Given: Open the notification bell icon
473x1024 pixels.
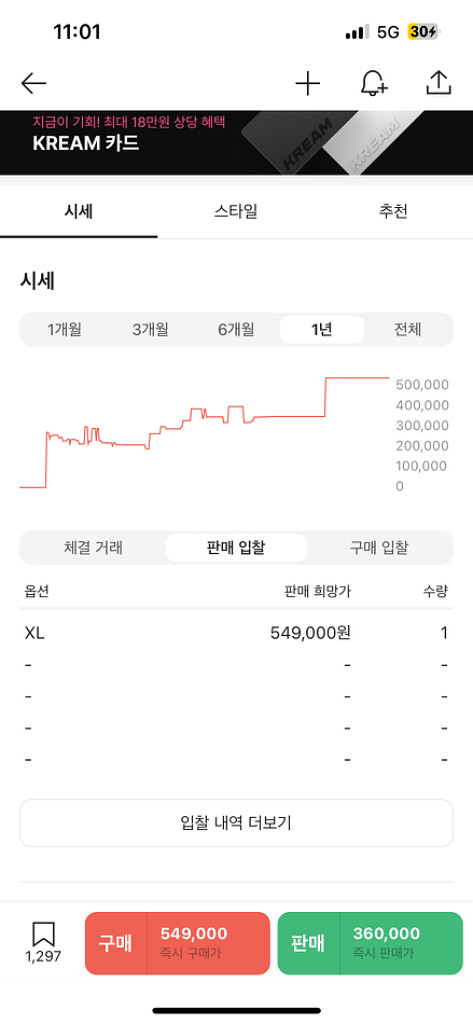Looking at the screenshot, I should pos(374,84).
